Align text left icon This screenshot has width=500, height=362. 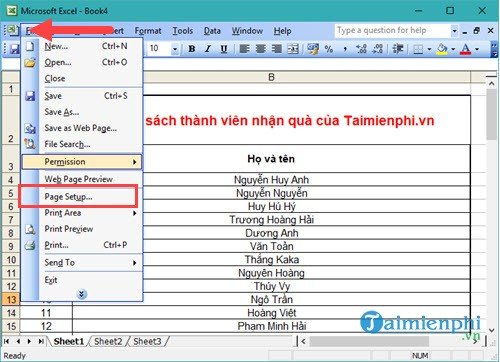tap(244, 49)
